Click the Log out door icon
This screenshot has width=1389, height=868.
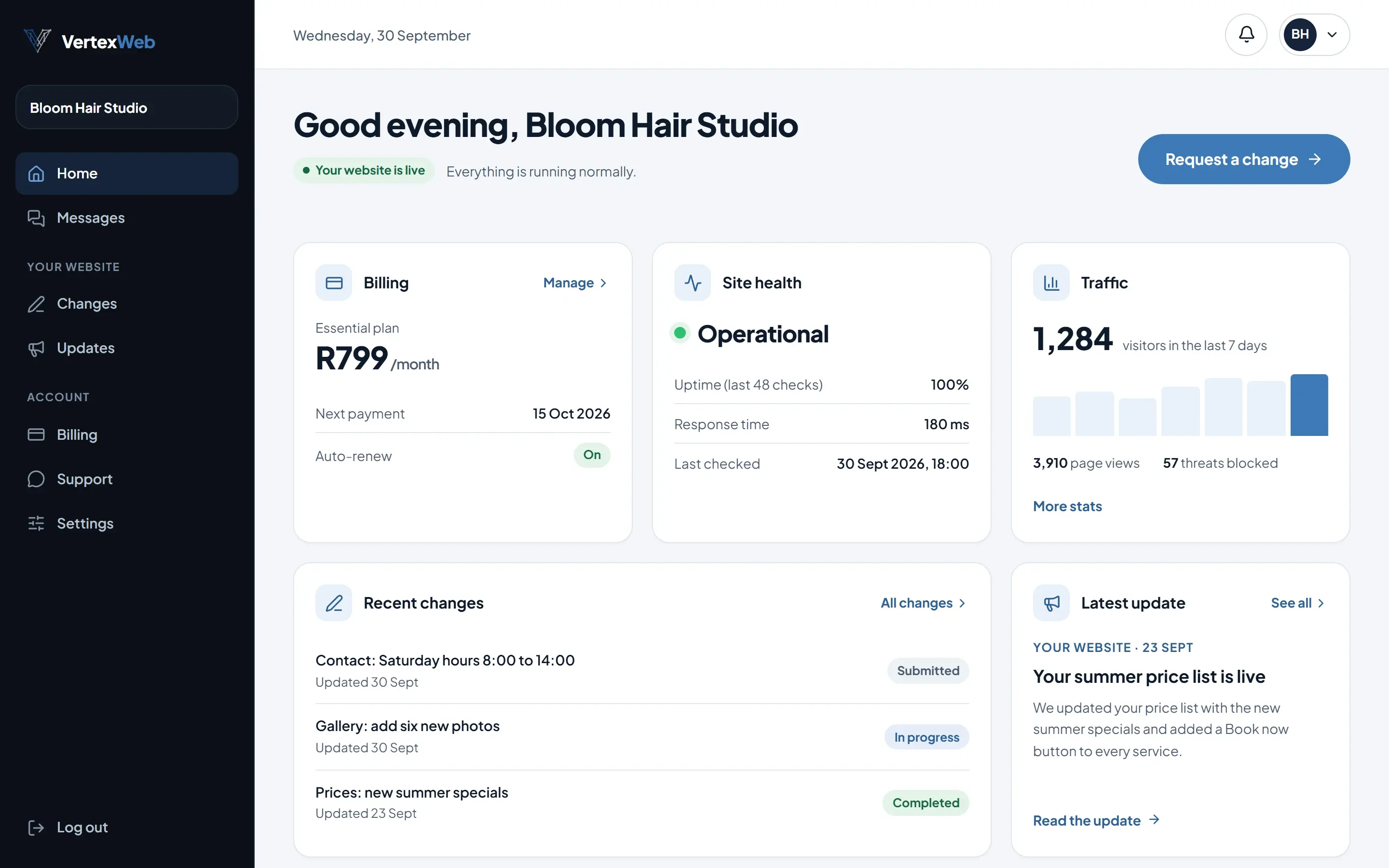[36, 827]
